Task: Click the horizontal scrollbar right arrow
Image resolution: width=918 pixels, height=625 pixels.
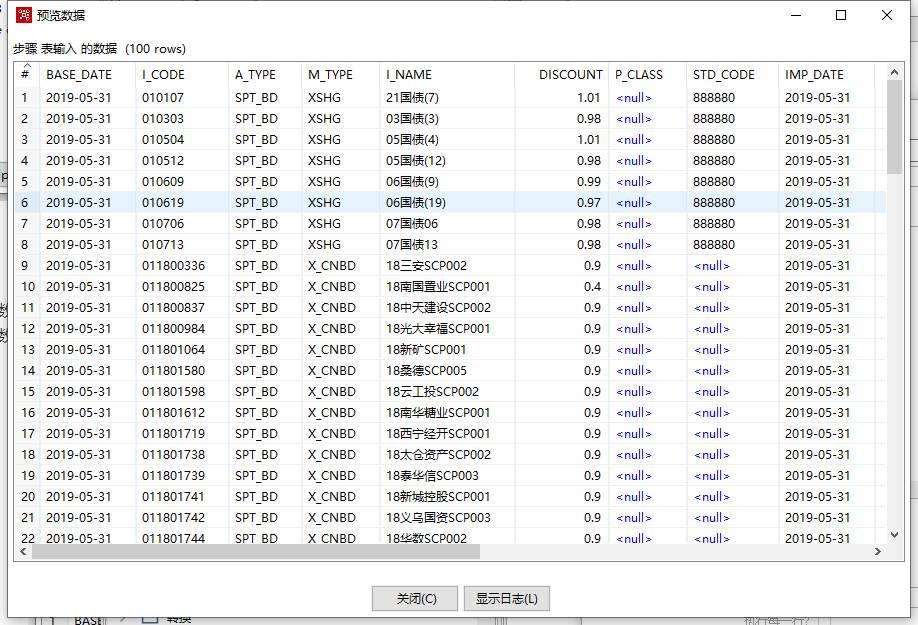Action: pyautogui.click(x=878, y=551)
